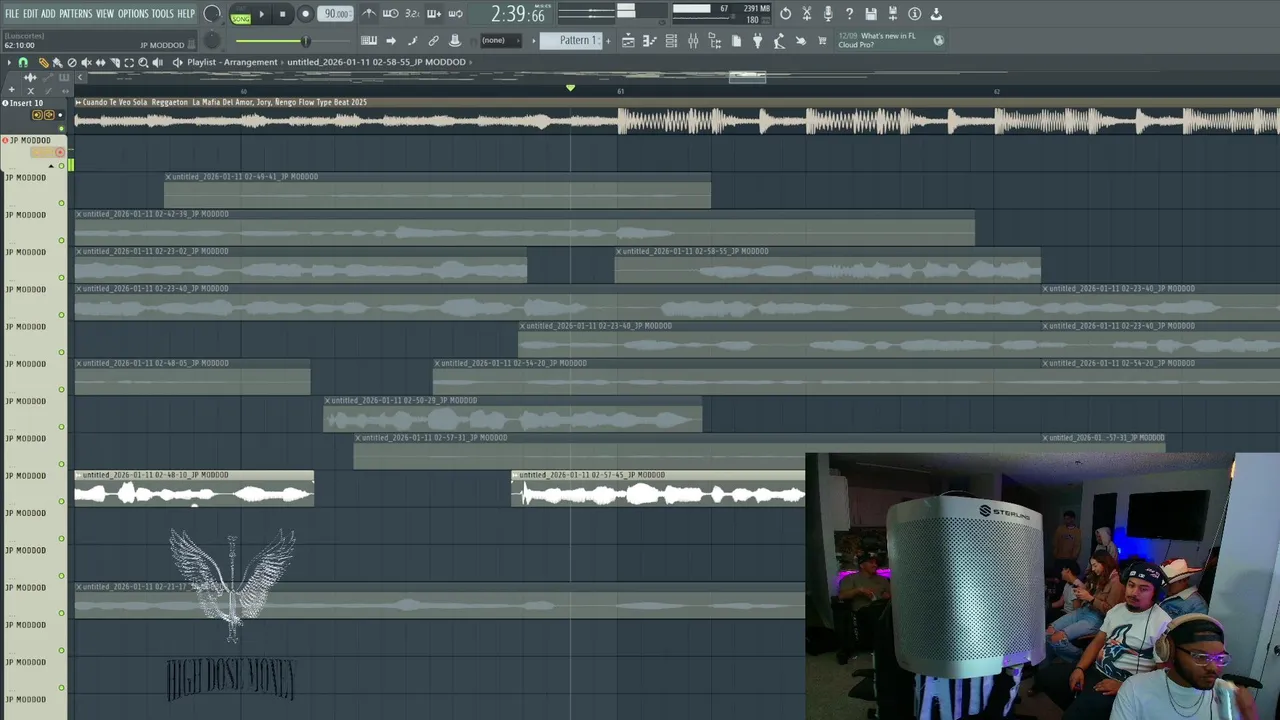Click the save project floppy icon

point(871,14)
